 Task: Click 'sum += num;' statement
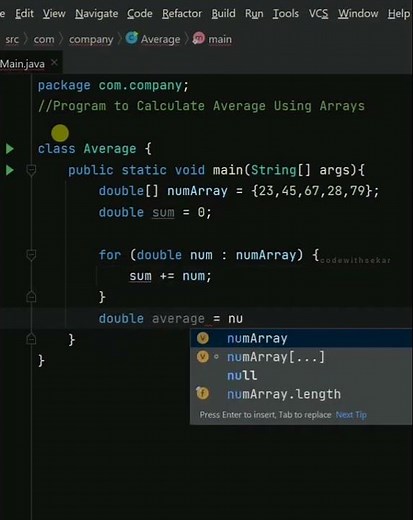point(170,276)
